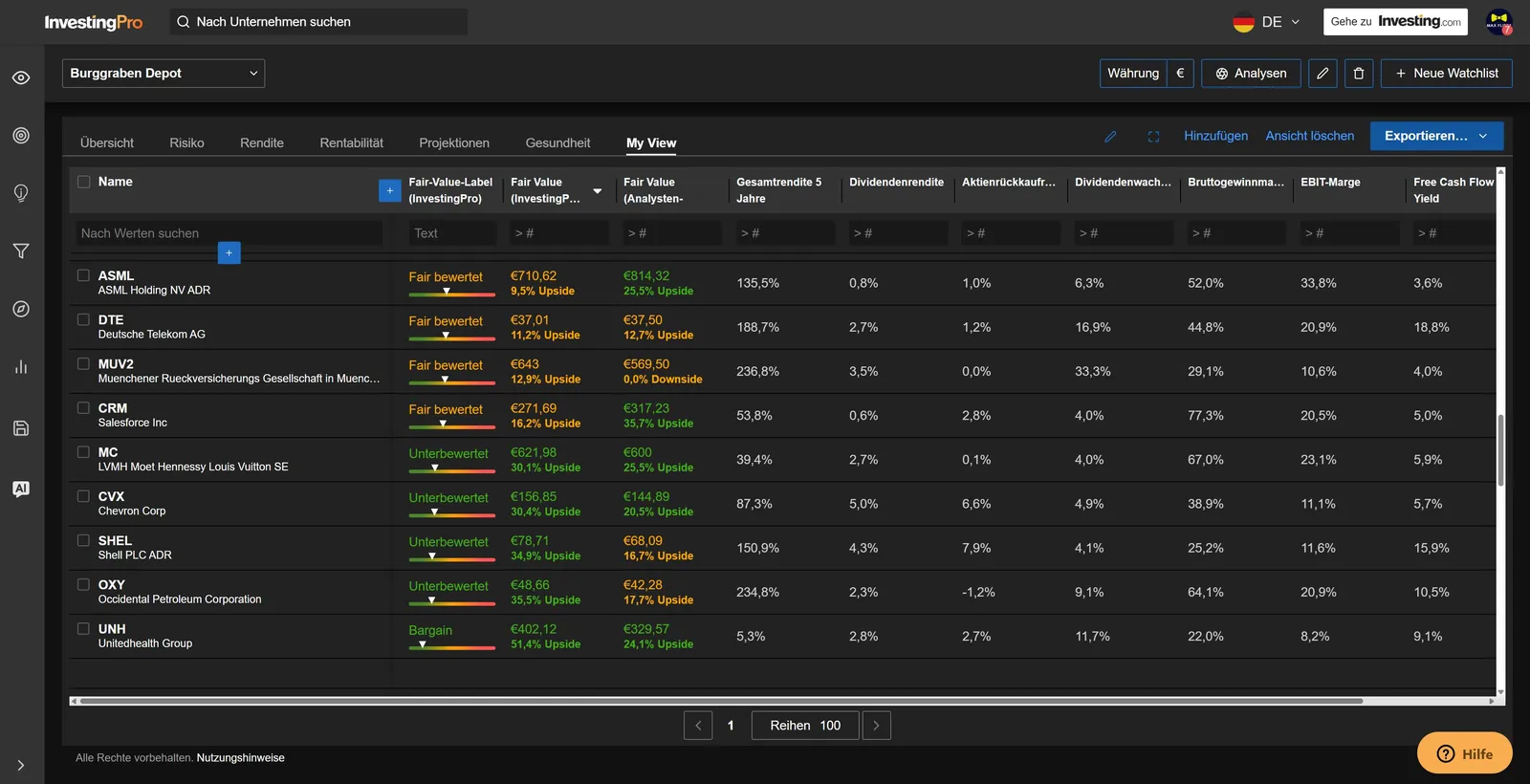Click the sort arrow on Fair Value column

(x=598, y=191)
